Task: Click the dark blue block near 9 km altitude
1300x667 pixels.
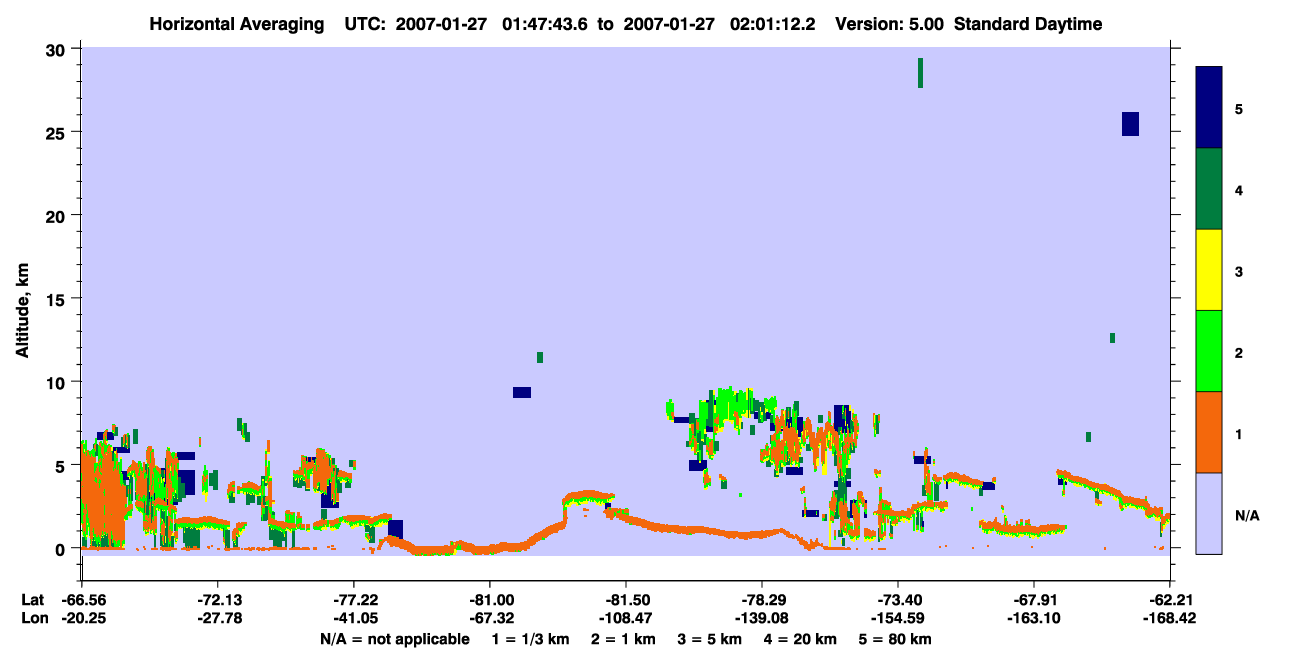Action: point(522,392)
